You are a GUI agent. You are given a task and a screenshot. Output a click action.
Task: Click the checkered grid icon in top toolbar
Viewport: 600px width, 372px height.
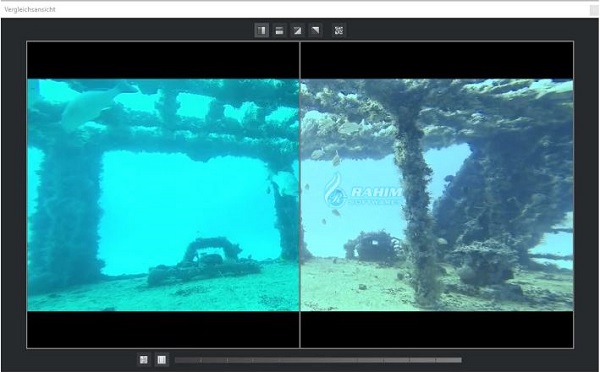click(x=339, y=30)
